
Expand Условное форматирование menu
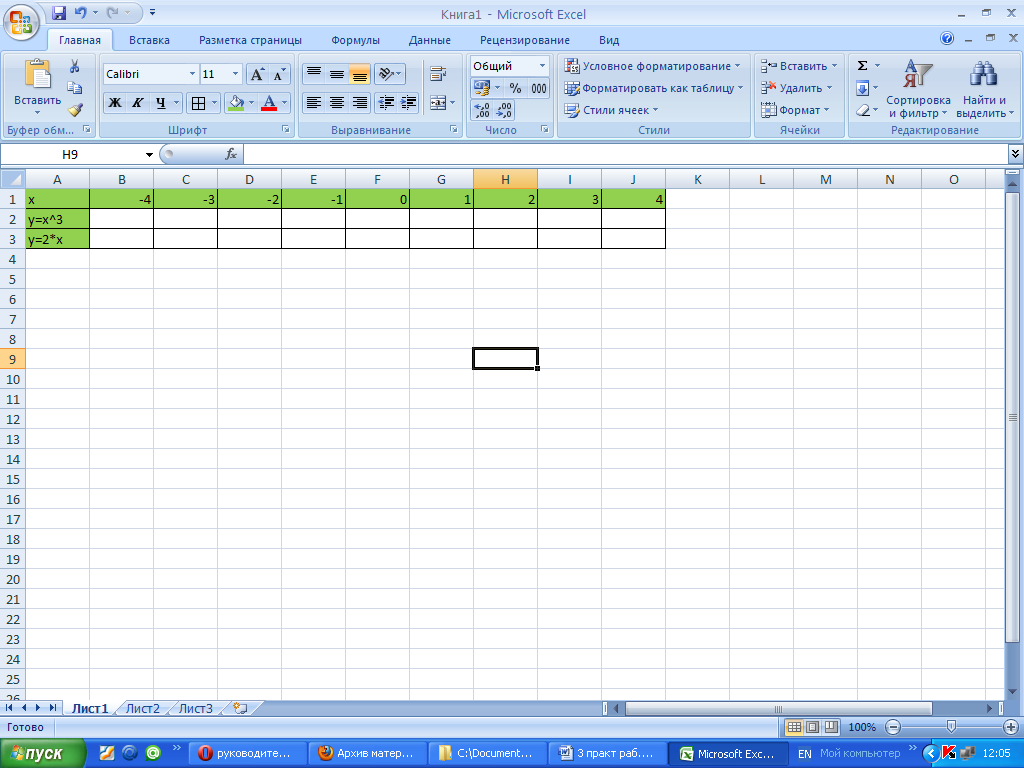(x=652, y=66)
